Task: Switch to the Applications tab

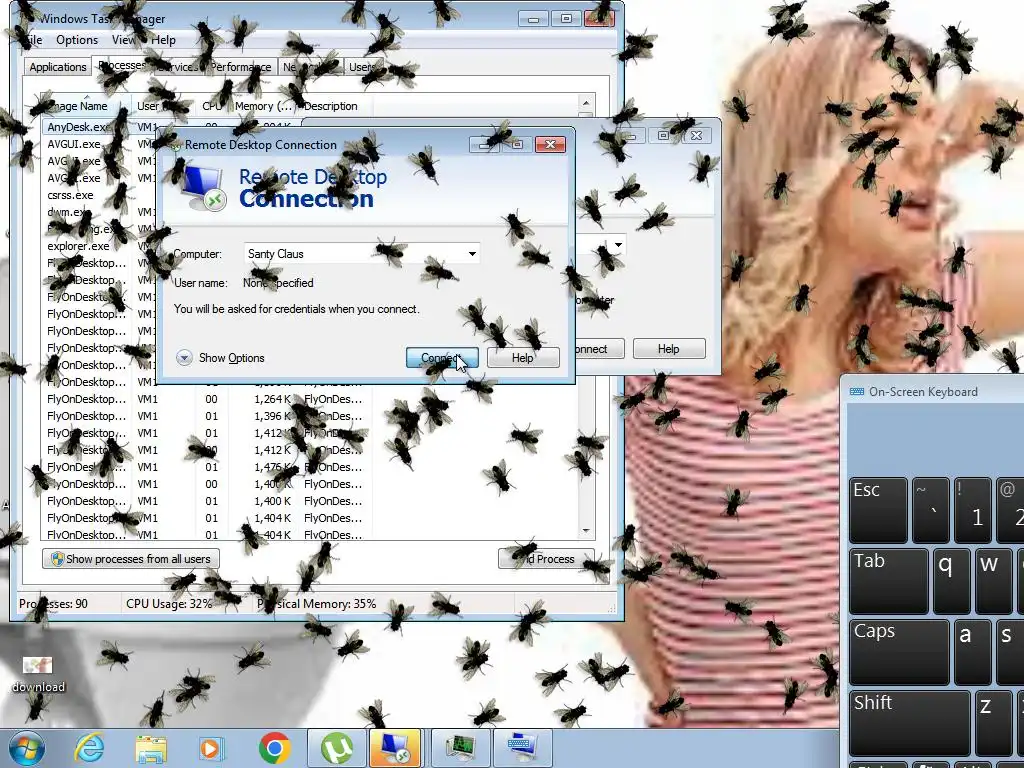Action: tap(57, 67)
